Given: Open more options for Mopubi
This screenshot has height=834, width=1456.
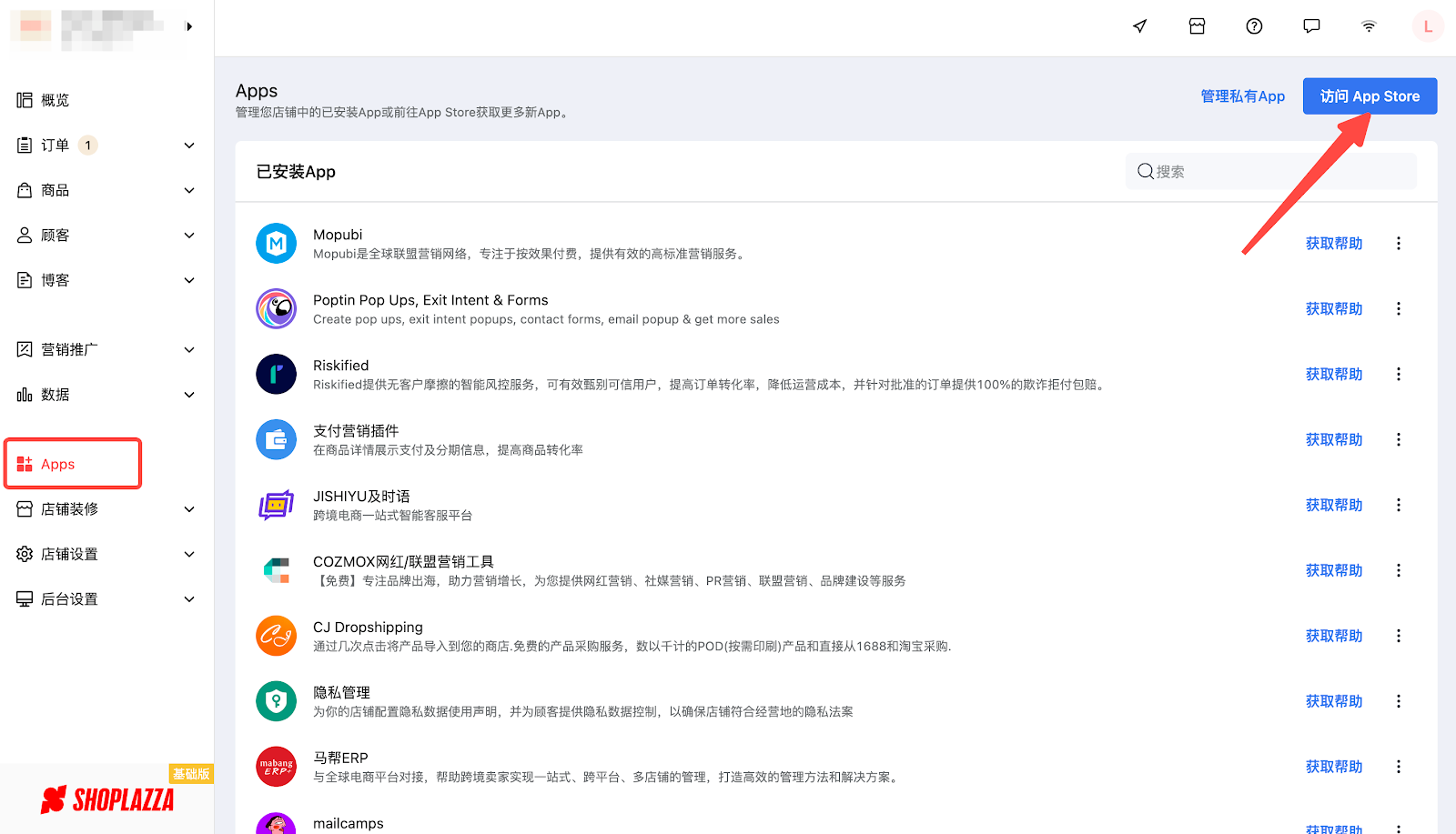Looking at the screenshot, I should click(x=1399, y=243).
